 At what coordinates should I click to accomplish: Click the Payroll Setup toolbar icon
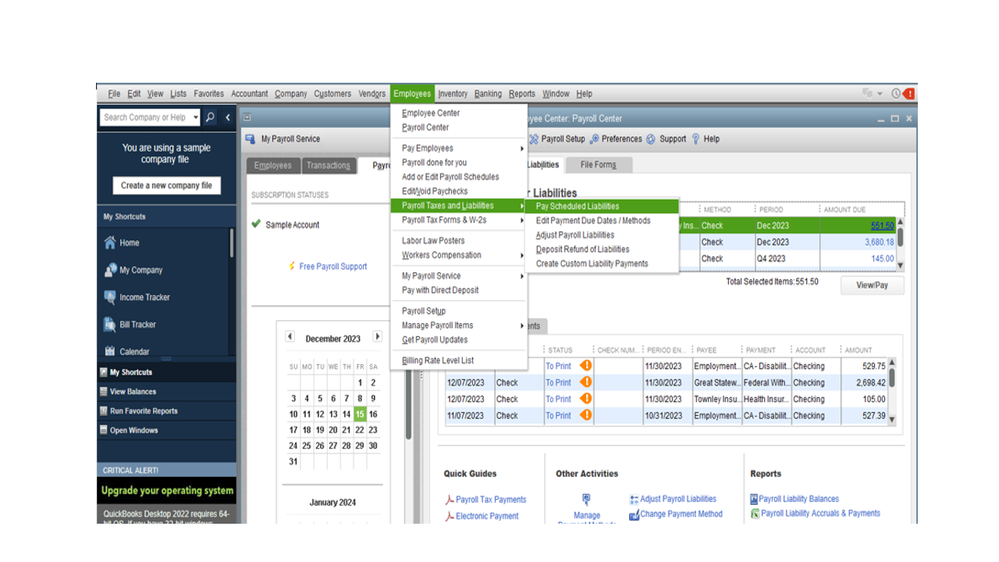pos(534,139)
